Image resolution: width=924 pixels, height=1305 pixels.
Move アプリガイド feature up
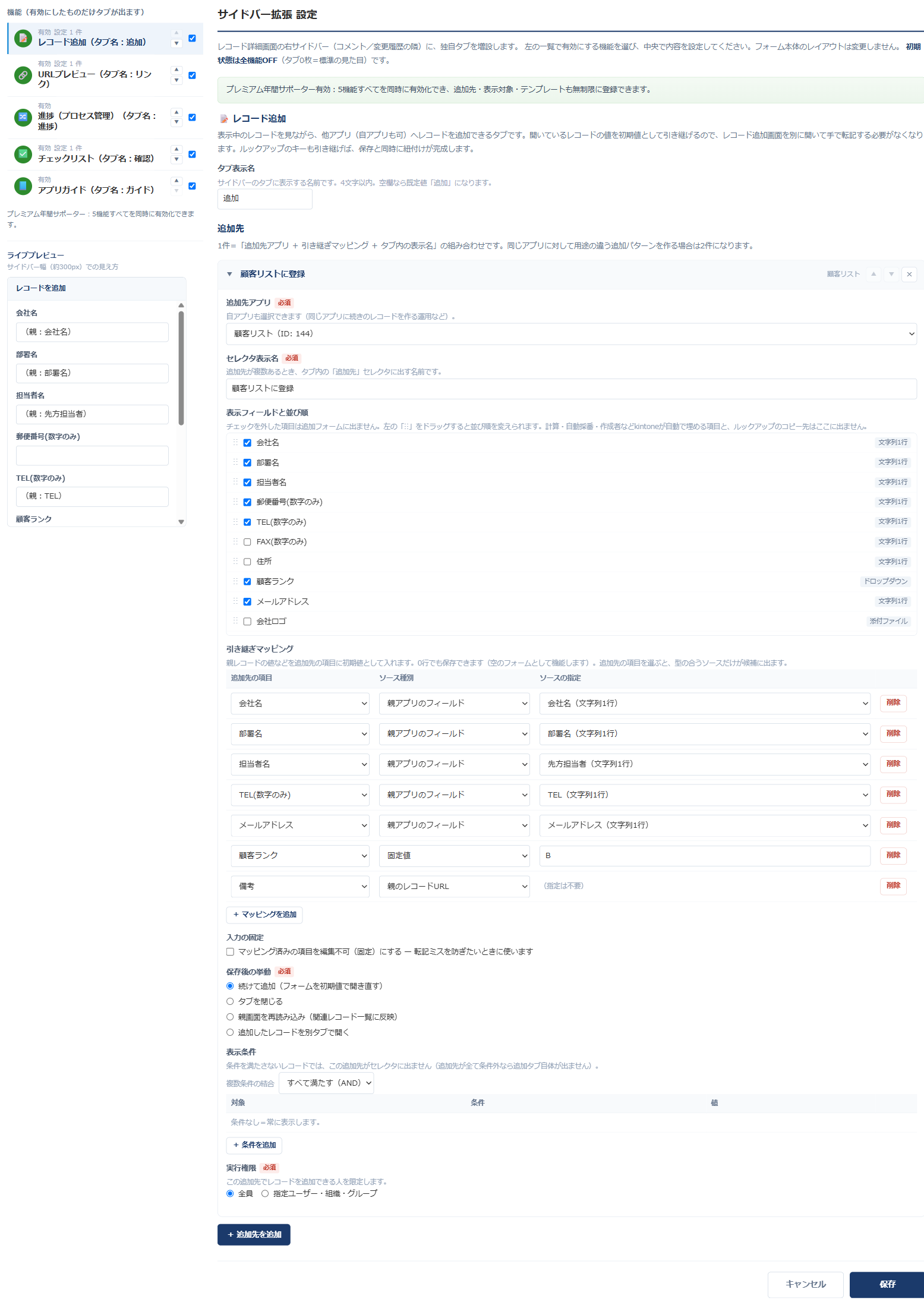(x=176, y=181)
